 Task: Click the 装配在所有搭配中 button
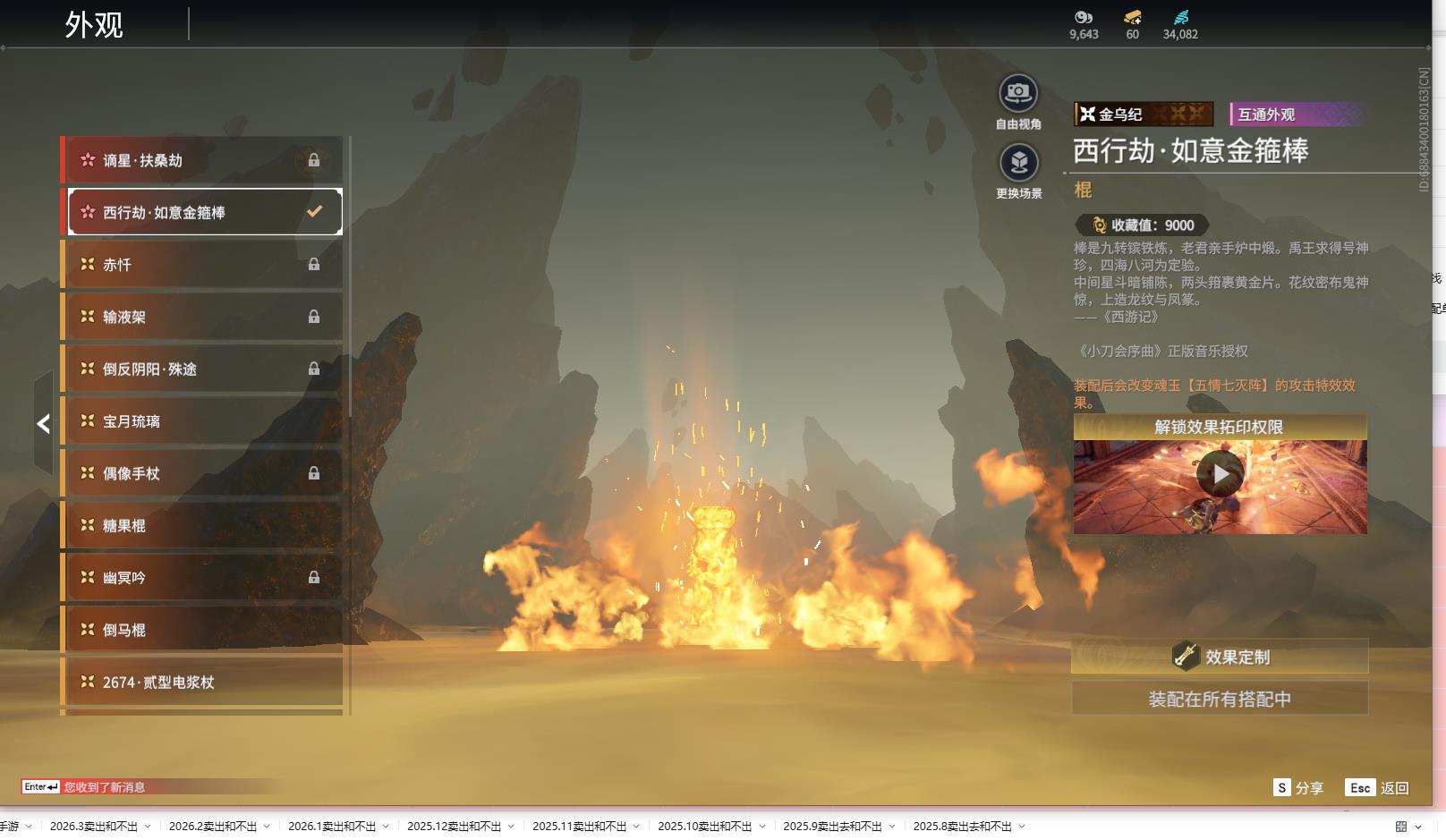pos(1220,699)
